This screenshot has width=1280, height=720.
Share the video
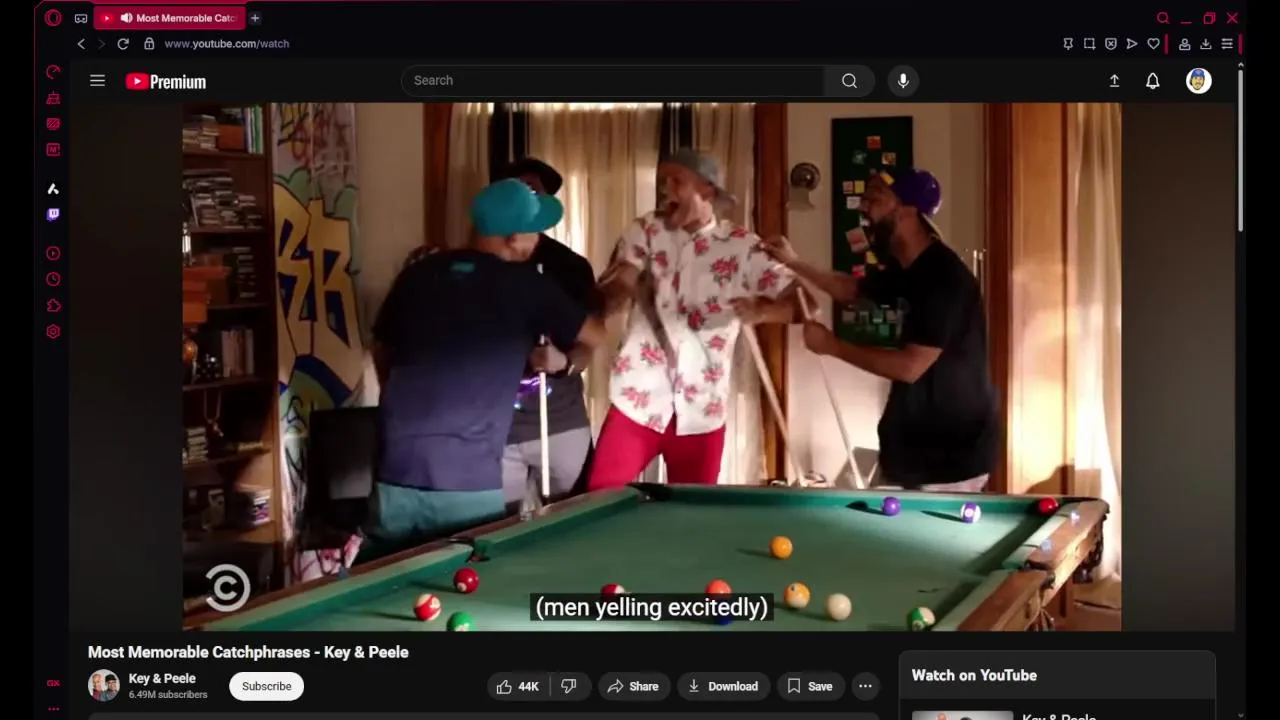point(633,686)
